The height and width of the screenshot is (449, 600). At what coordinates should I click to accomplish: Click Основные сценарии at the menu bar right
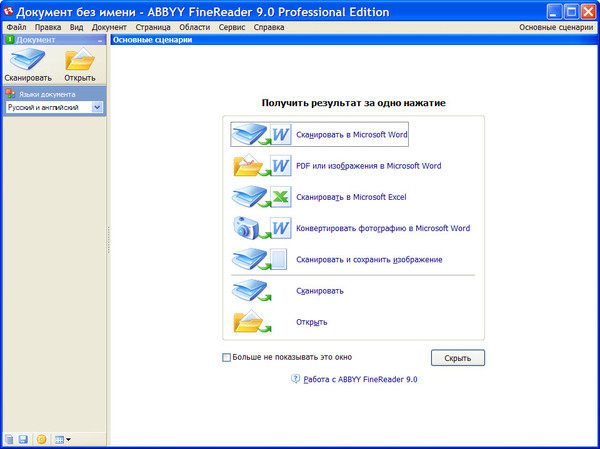(x=556, y=27)
